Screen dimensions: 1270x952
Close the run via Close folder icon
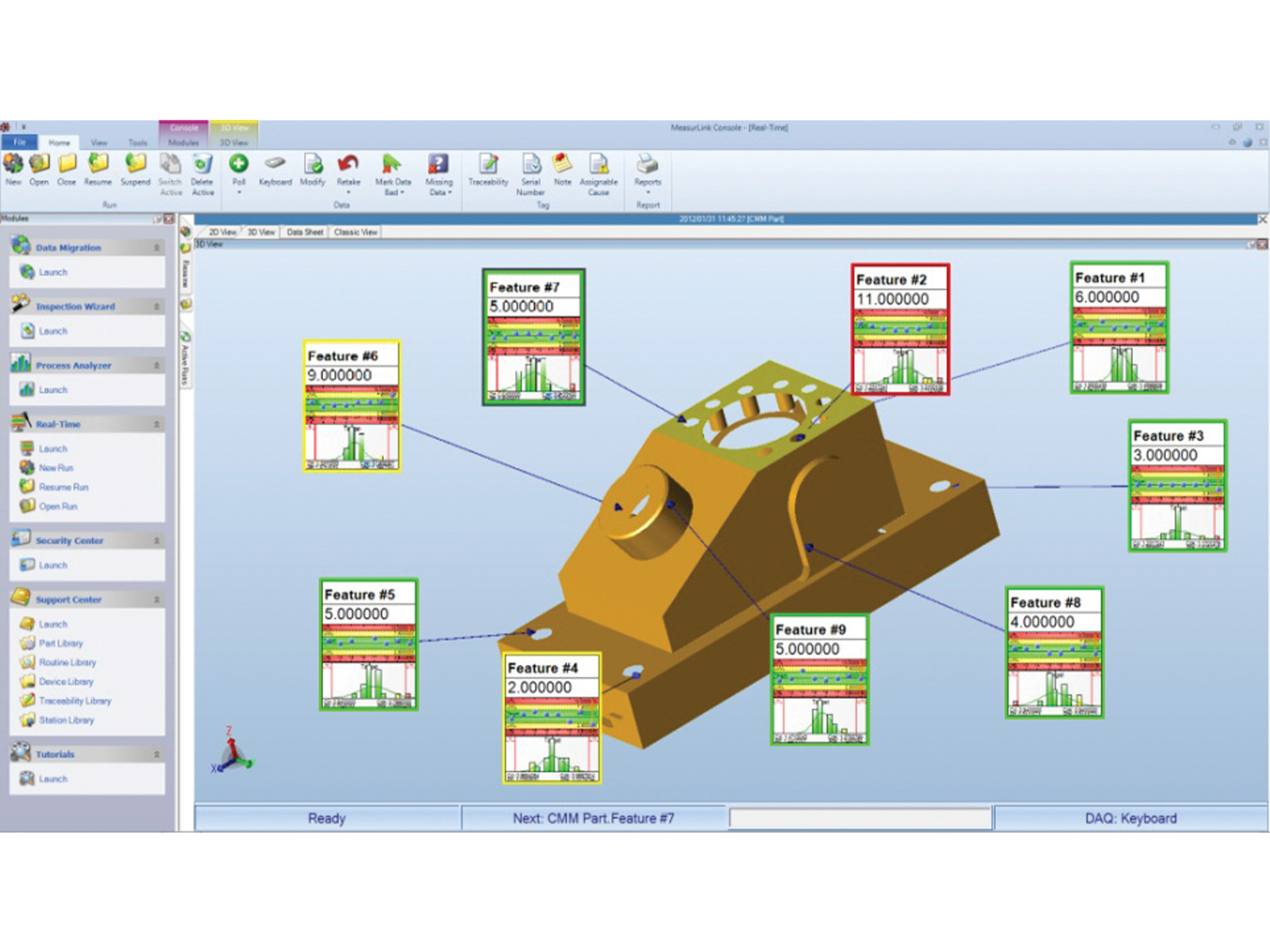tap(67, 164)
